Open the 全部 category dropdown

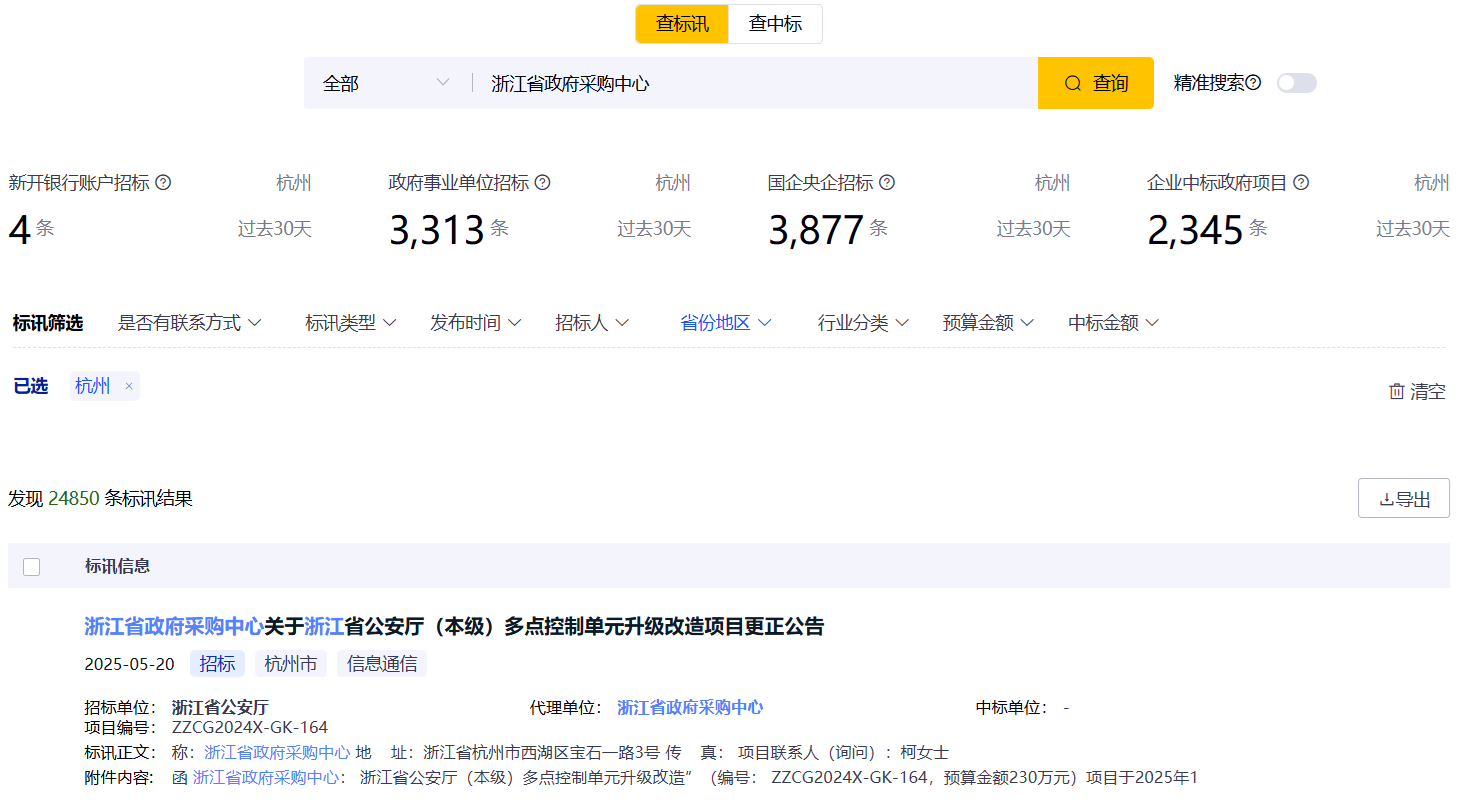click(385, 83)
